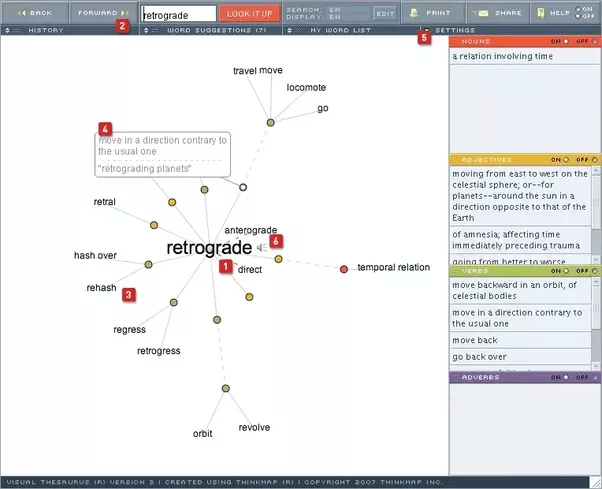Click the LOOK IT UP button
Viewport: 602px width, 489px height.
click(x=250, y=14)
